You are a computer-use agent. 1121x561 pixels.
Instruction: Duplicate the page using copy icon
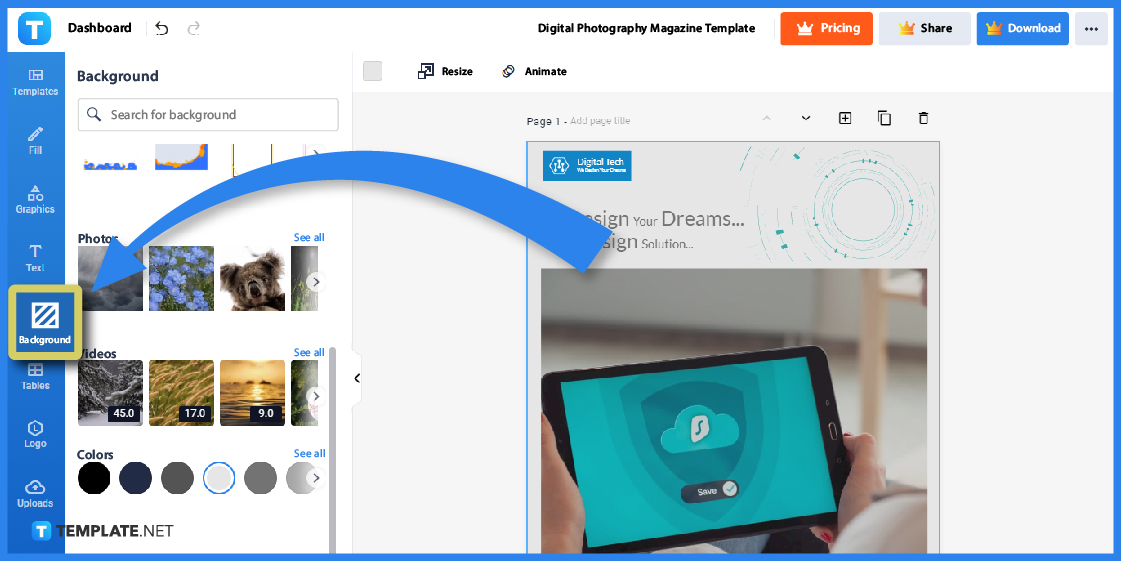click(884, 118)
